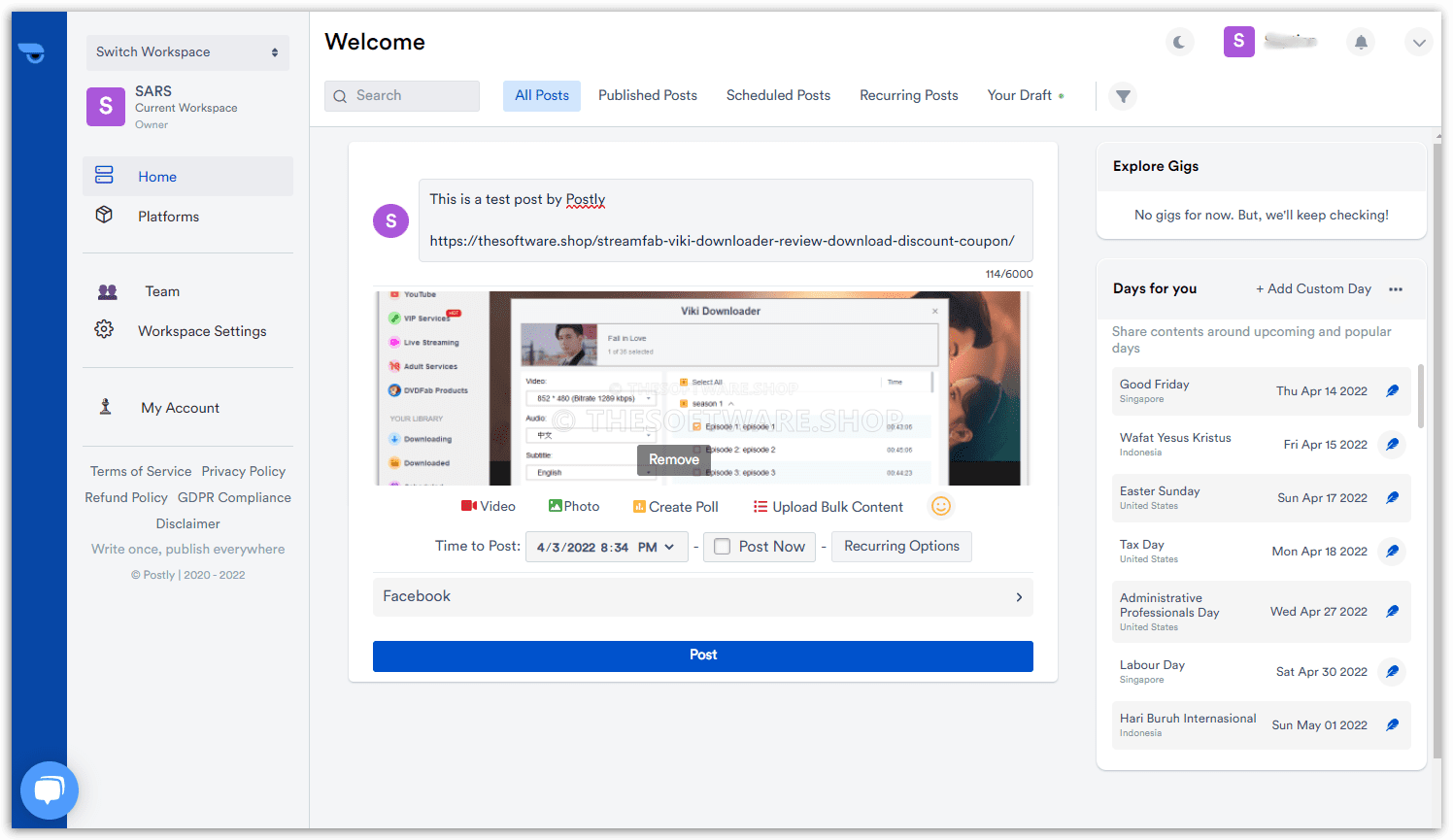The height and width of the screenshot is (840, 1453).
Task: Open Privacy Policy link
Action: tap(244, 471)
